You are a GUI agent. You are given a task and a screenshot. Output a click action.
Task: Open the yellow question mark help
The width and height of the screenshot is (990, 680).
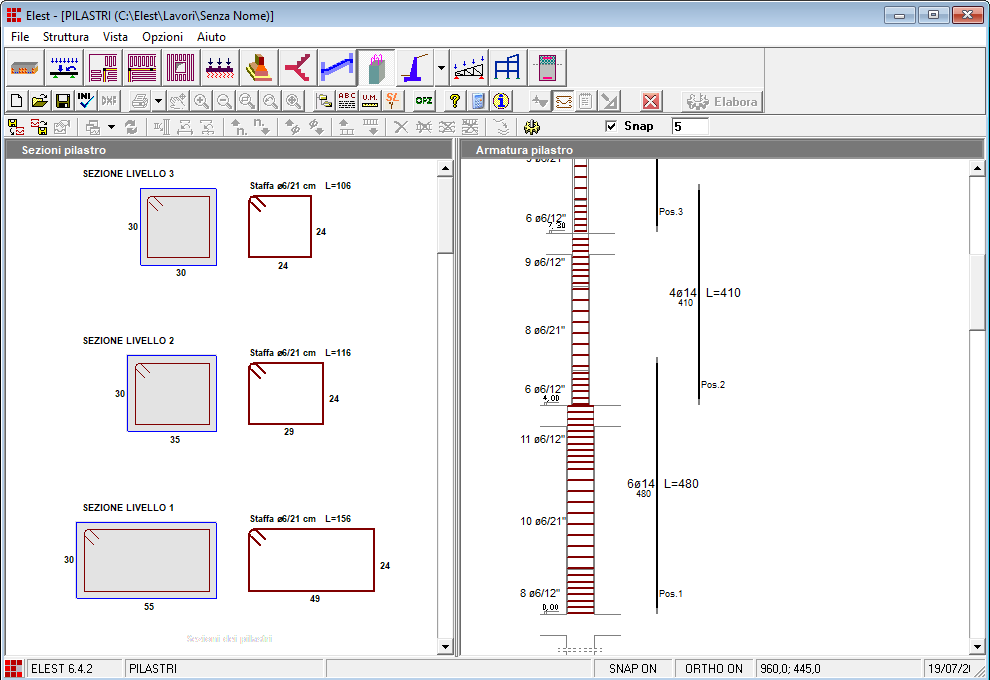pyautogui.click(x=454, y=101)
